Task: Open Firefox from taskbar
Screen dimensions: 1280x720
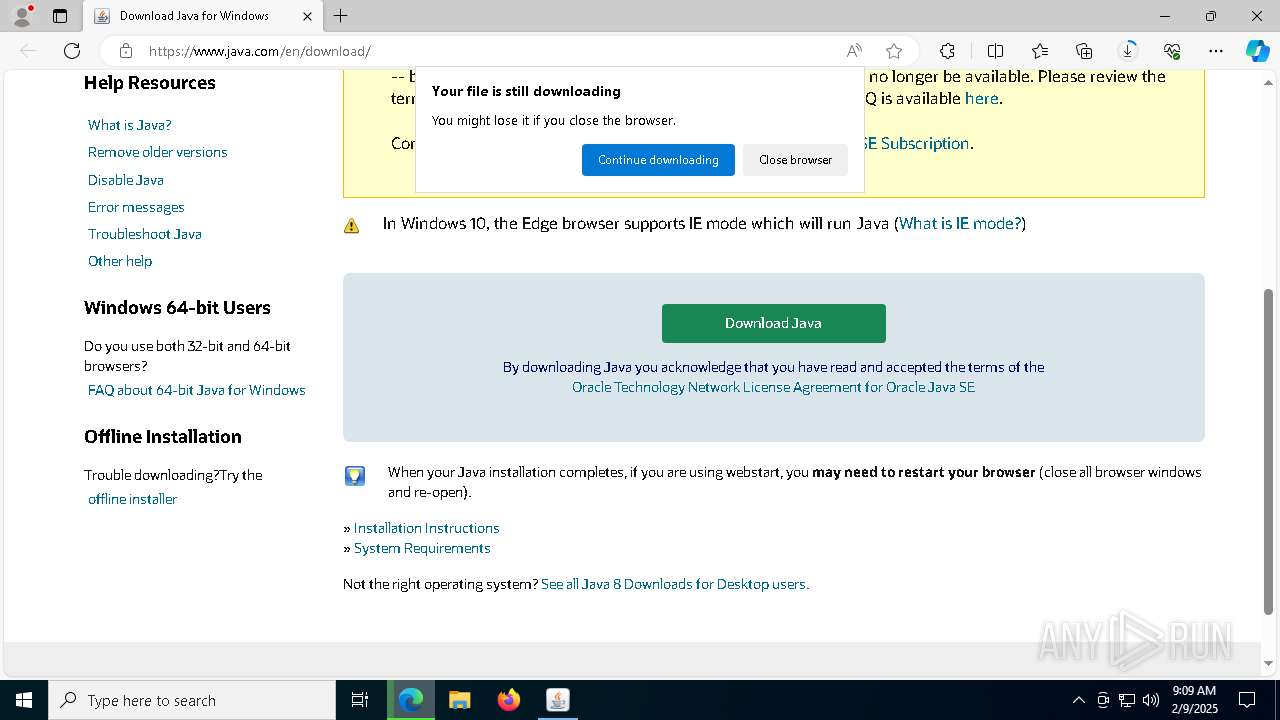Action: 509,700
